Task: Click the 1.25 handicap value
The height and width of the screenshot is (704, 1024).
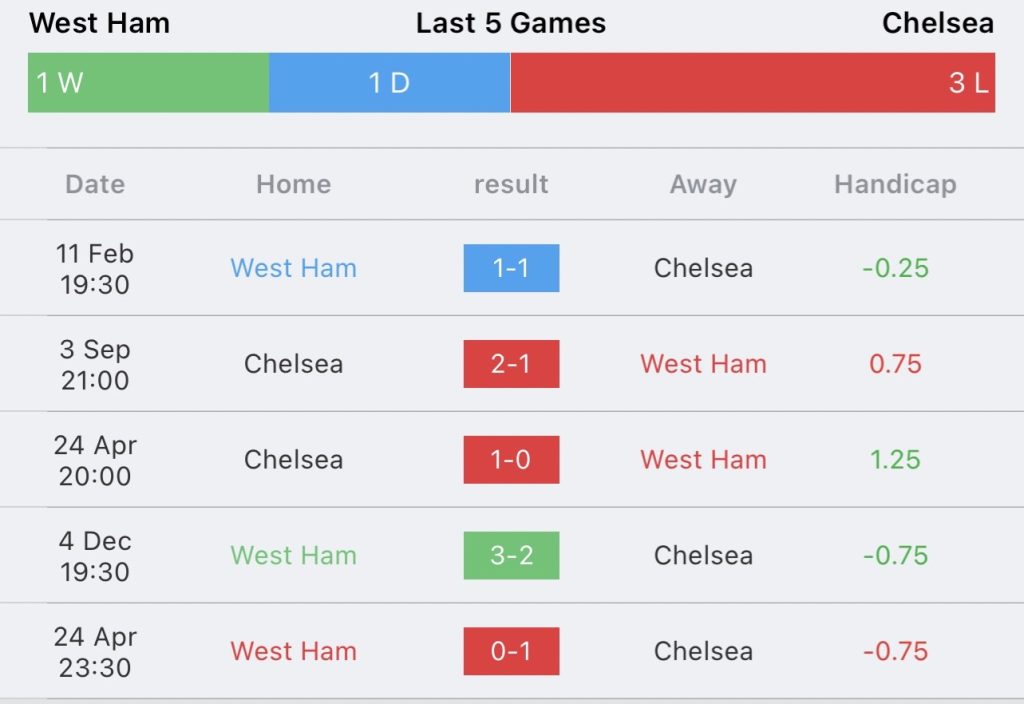Action: click(895, 460)
